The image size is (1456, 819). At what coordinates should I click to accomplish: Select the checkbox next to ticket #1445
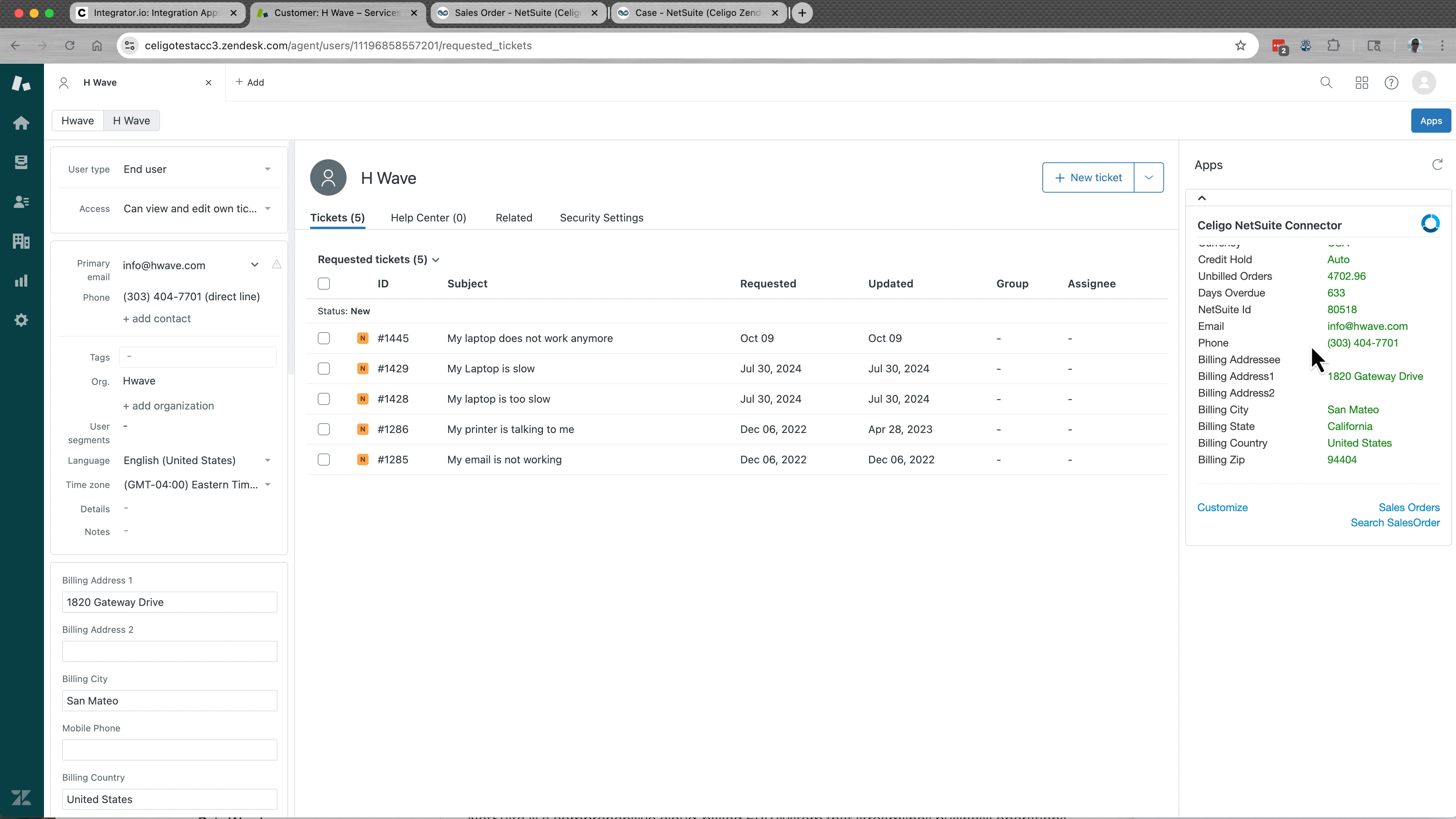pyautogui.click(x=324, y=338)
